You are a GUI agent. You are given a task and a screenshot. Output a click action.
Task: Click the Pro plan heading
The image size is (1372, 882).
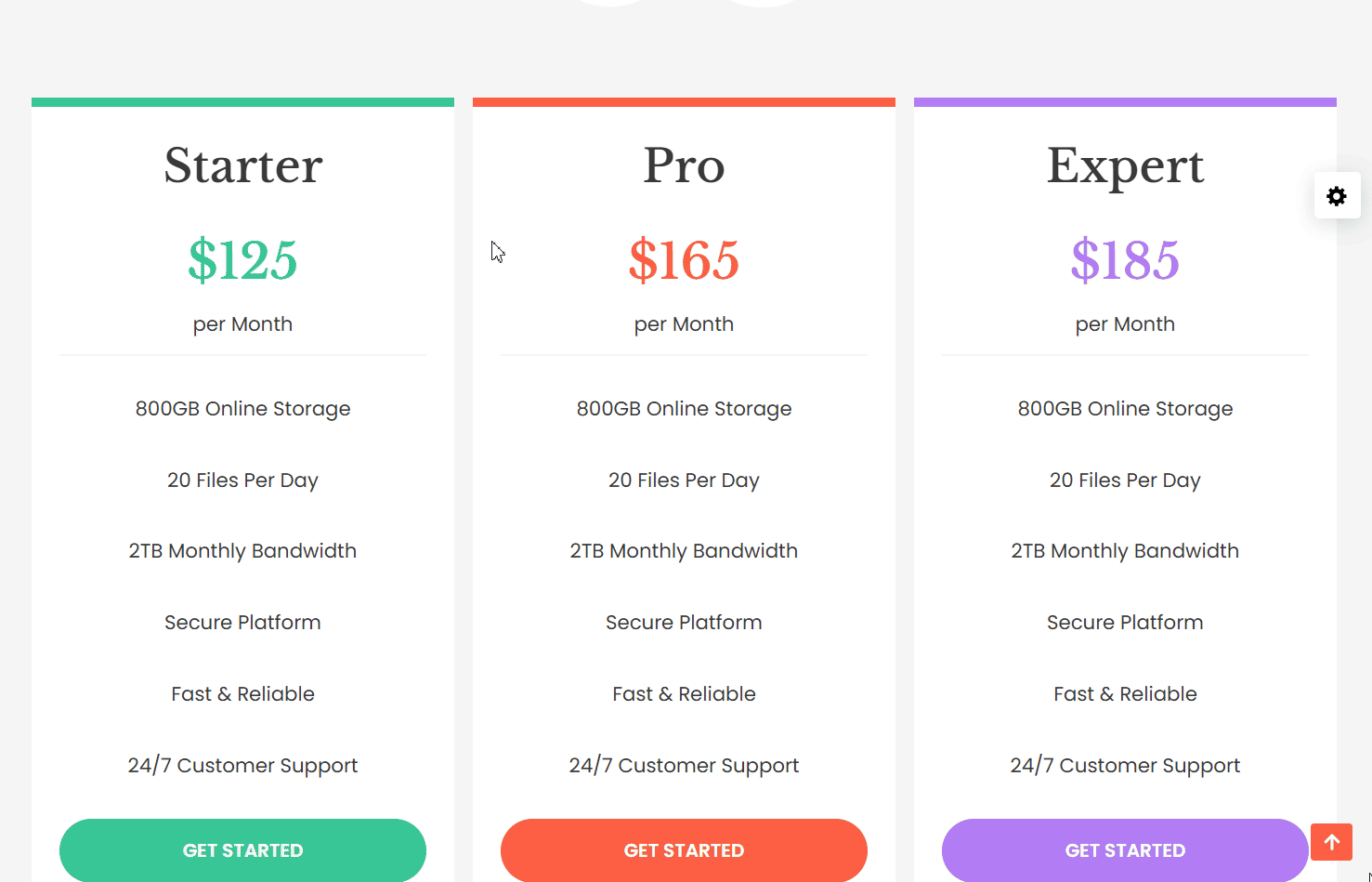684,166
